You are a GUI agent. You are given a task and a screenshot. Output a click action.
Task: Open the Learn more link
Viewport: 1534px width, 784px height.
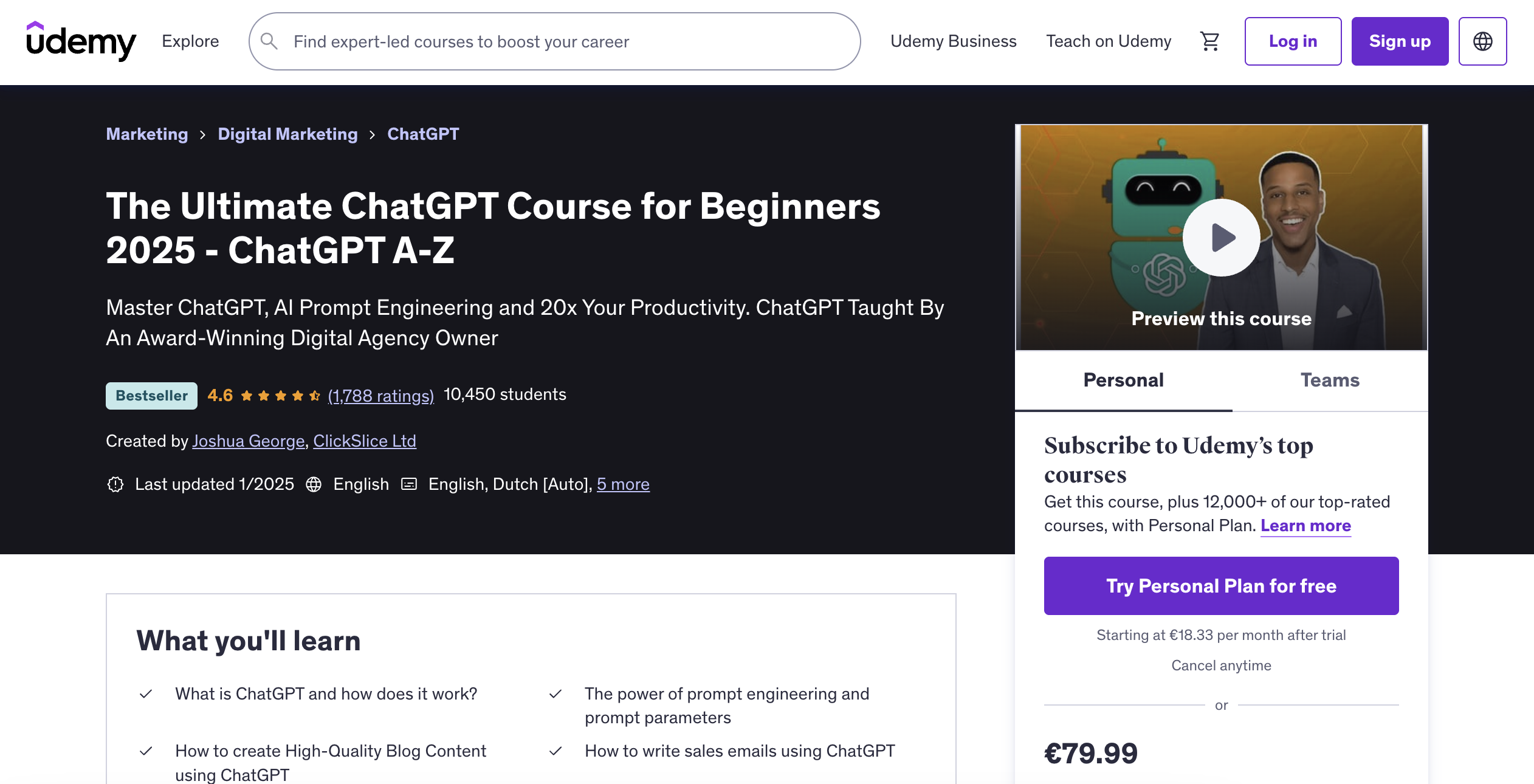click(x=1305, y=525)
